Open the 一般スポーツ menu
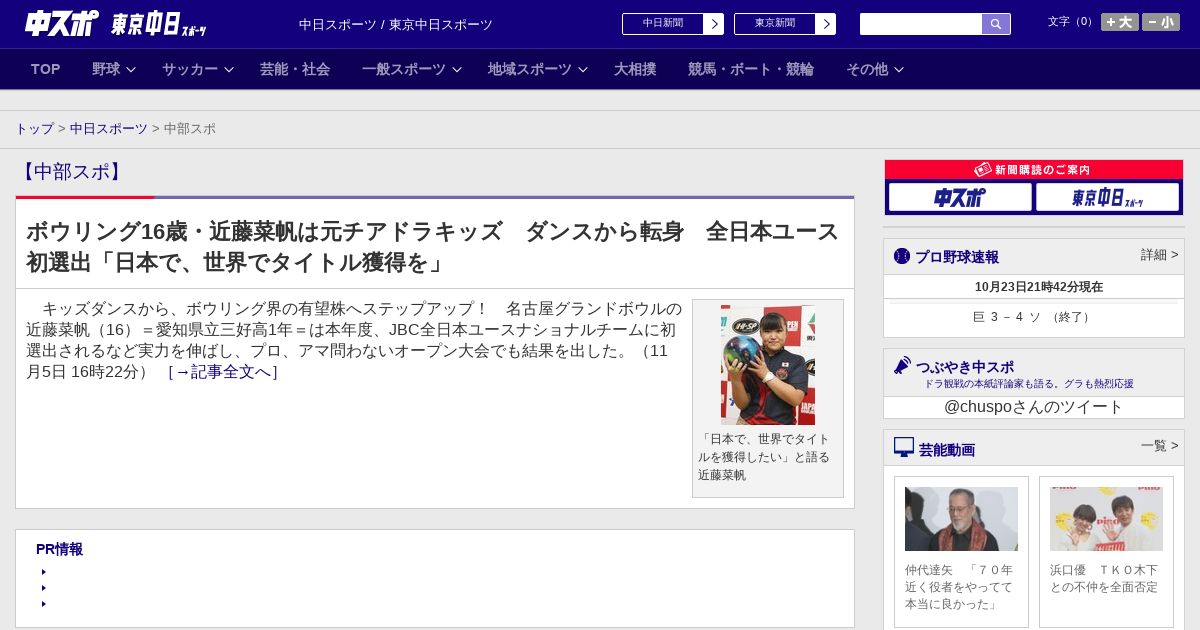1200x630 pixels. (404, 69)
